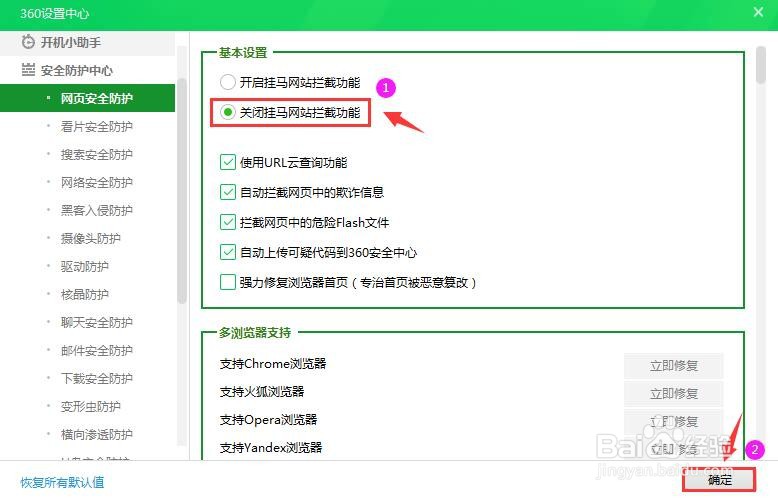Image resolution: width=778 pixels, height=498 pixels.
Task: Click the 确定 button
Action: pos(719,480)
